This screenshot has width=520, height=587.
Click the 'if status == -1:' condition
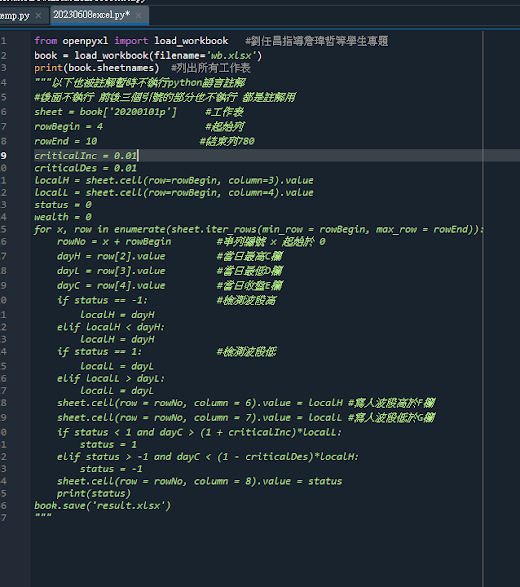(103, 300)
